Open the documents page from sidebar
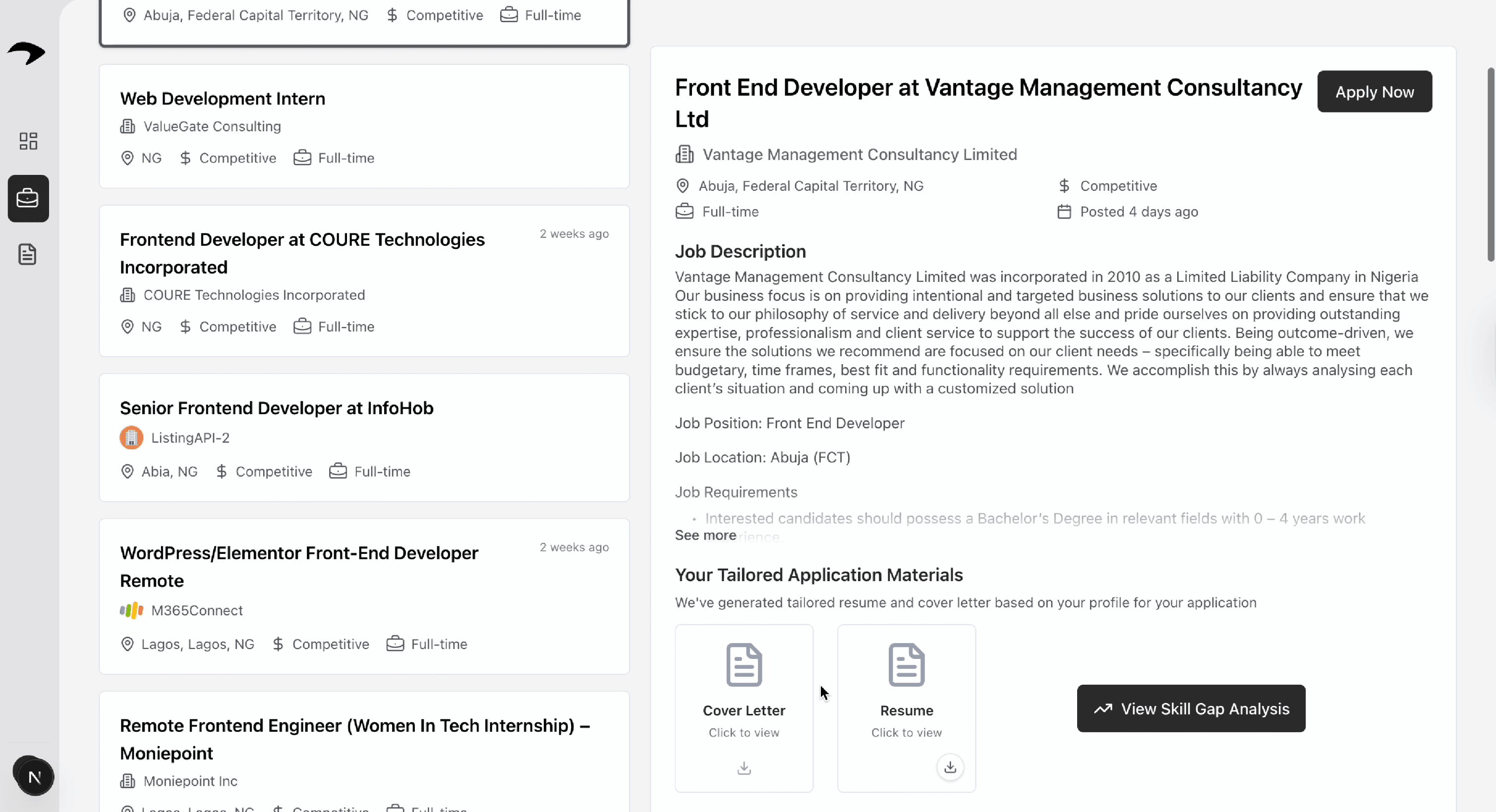Screen dimensions: 1496x812 pyautogui.click(x=28, y=254)
